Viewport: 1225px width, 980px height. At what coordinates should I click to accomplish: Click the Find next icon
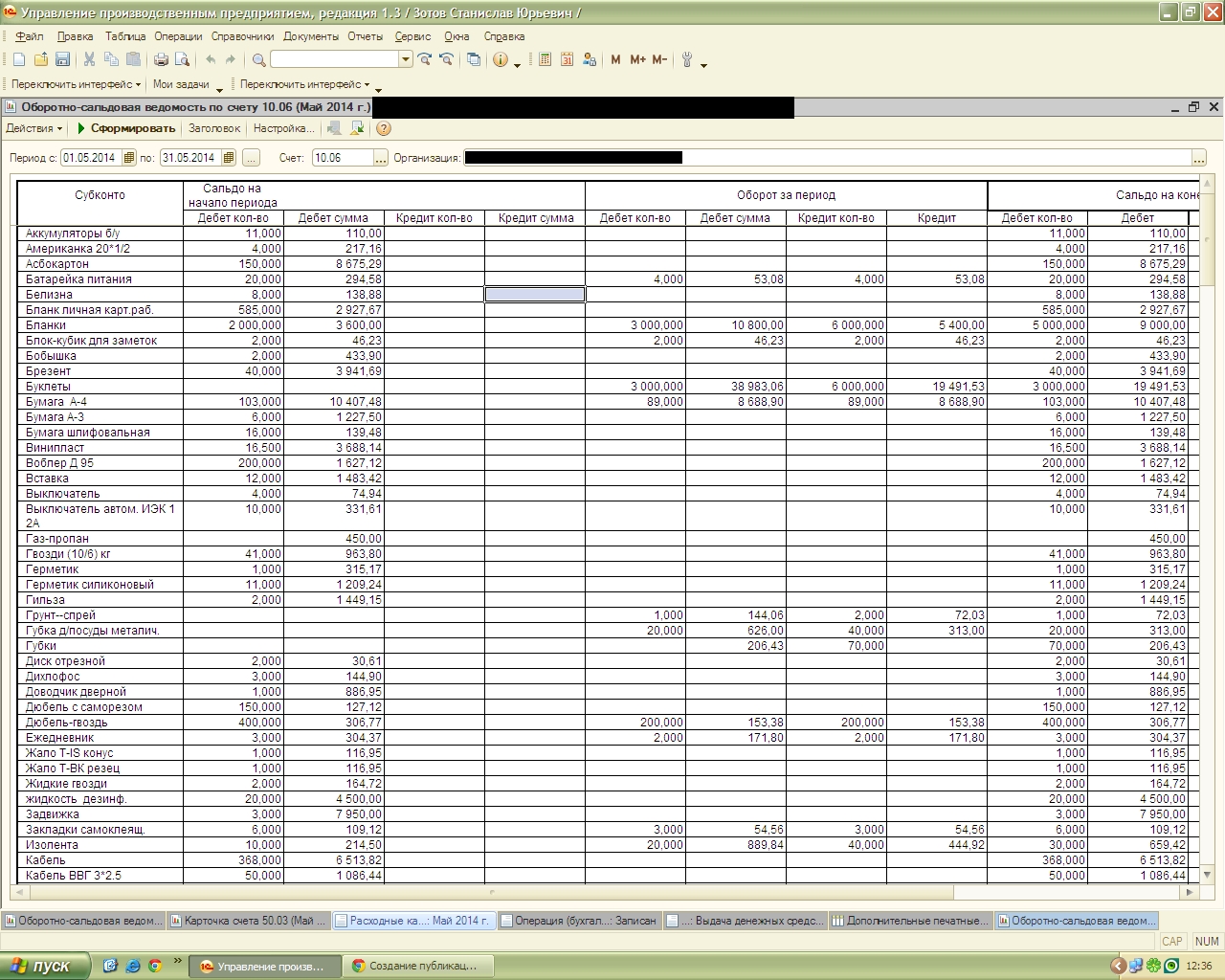tap(425, 59)
